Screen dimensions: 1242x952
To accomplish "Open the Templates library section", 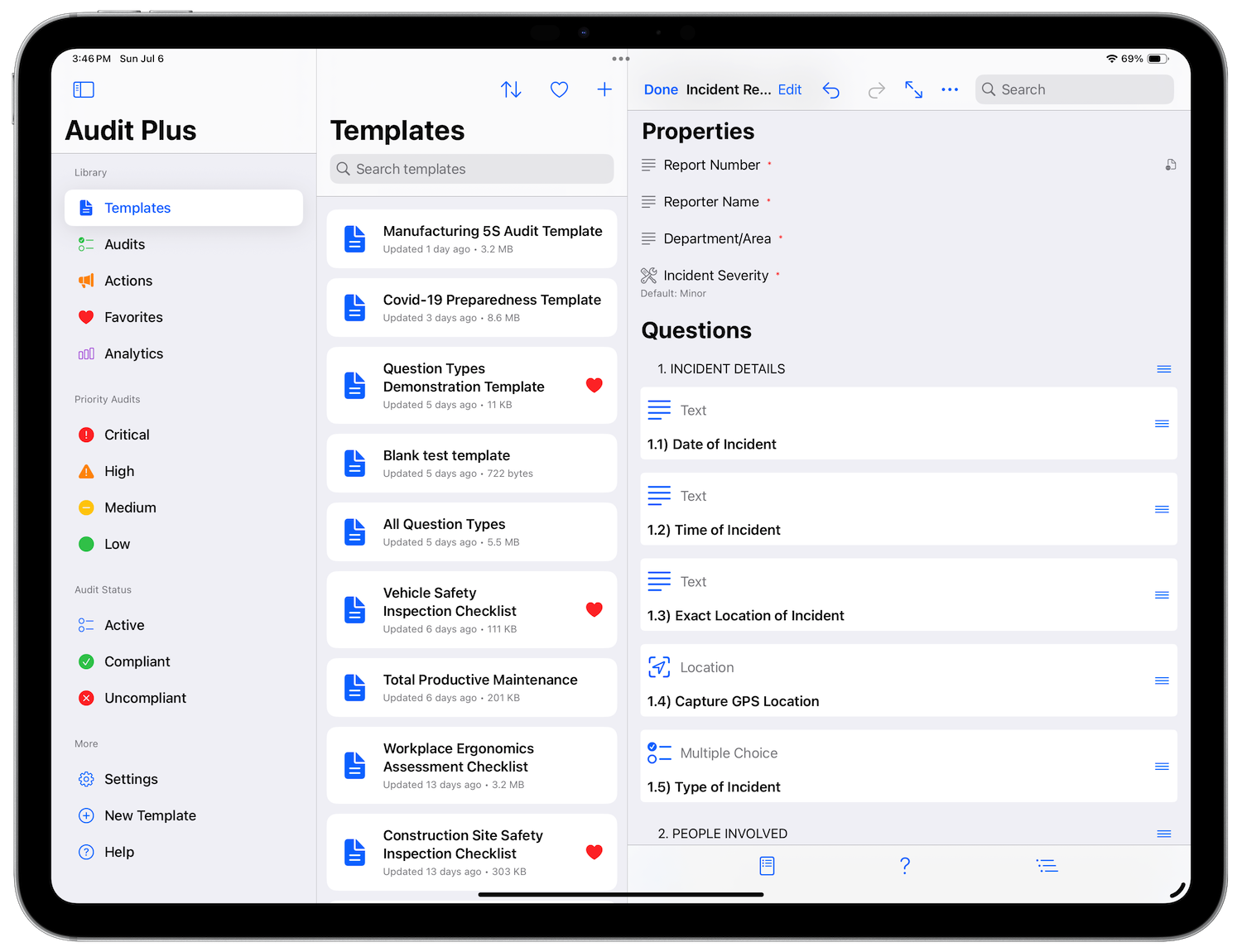I will [184, 208].
